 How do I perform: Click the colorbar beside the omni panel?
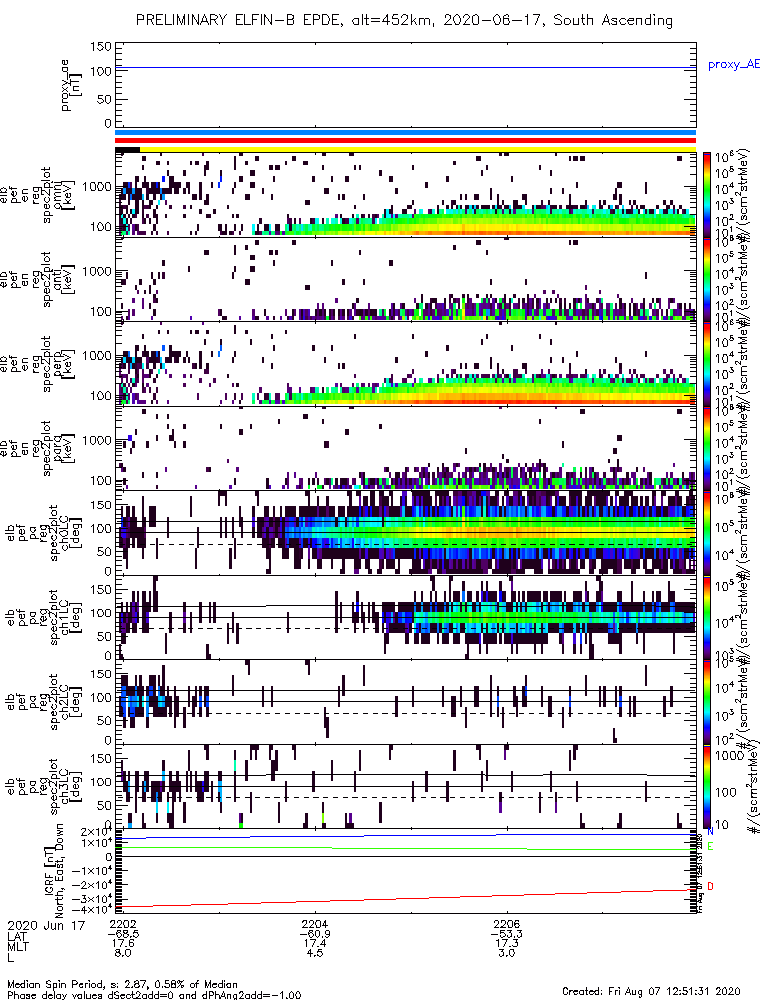(707, 195)
